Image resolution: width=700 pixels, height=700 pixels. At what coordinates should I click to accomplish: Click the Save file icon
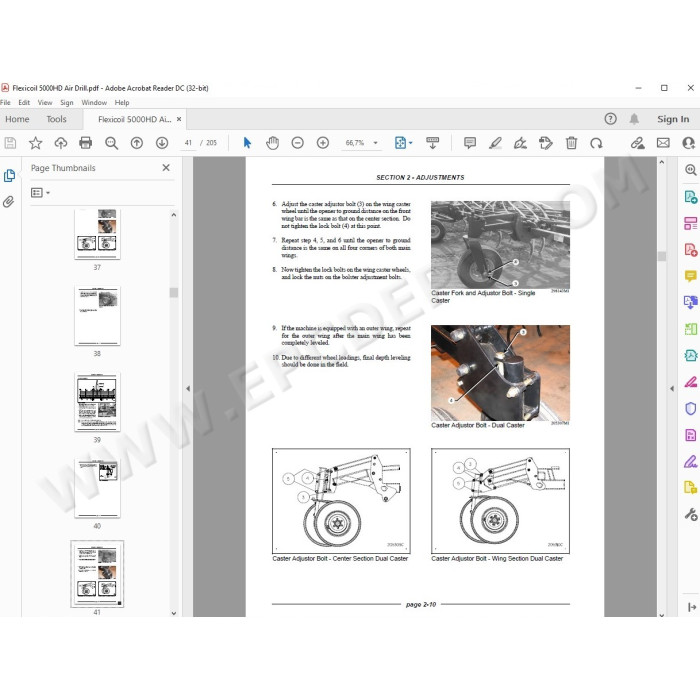coord(10,143)
